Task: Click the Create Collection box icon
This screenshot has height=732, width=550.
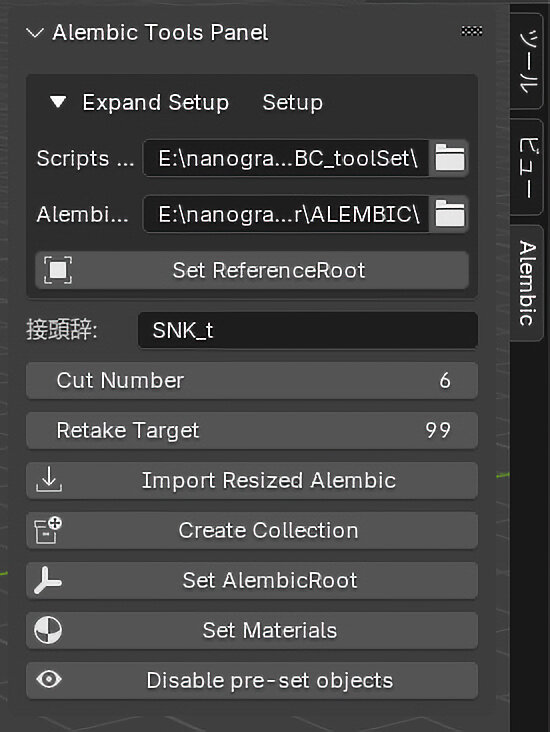Action: pyautogui.click(x=49, y=530)
